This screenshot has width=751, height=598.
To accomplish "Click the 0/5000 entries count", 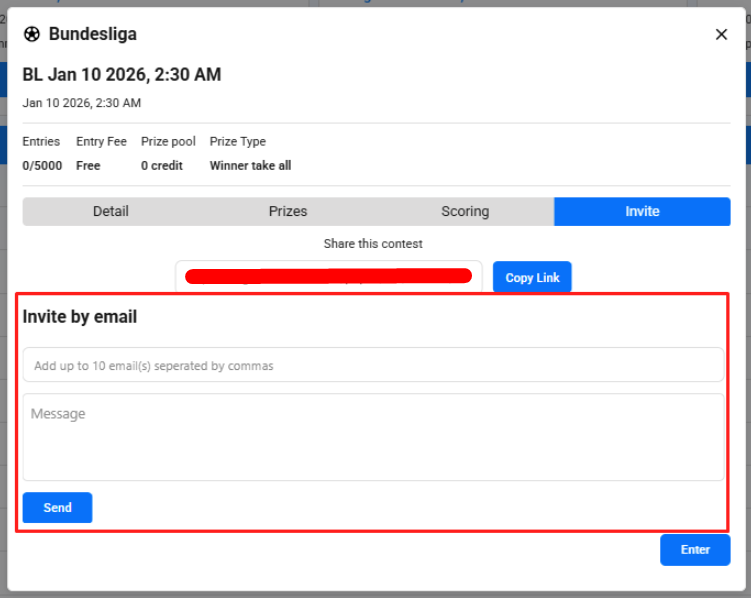I will tap(42, 166).
